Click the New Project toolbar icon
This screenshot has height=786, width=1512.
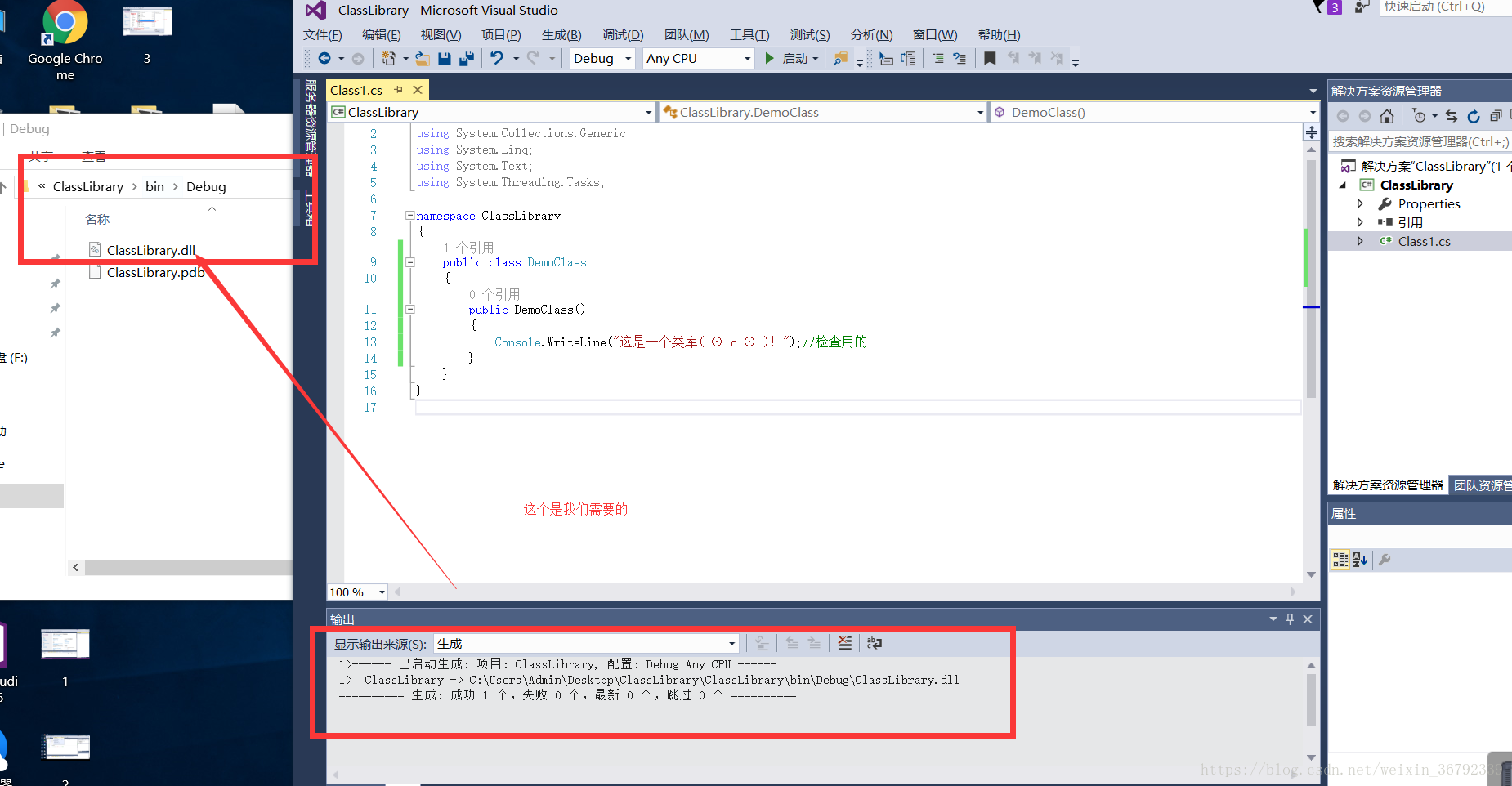tap(389, 58)
